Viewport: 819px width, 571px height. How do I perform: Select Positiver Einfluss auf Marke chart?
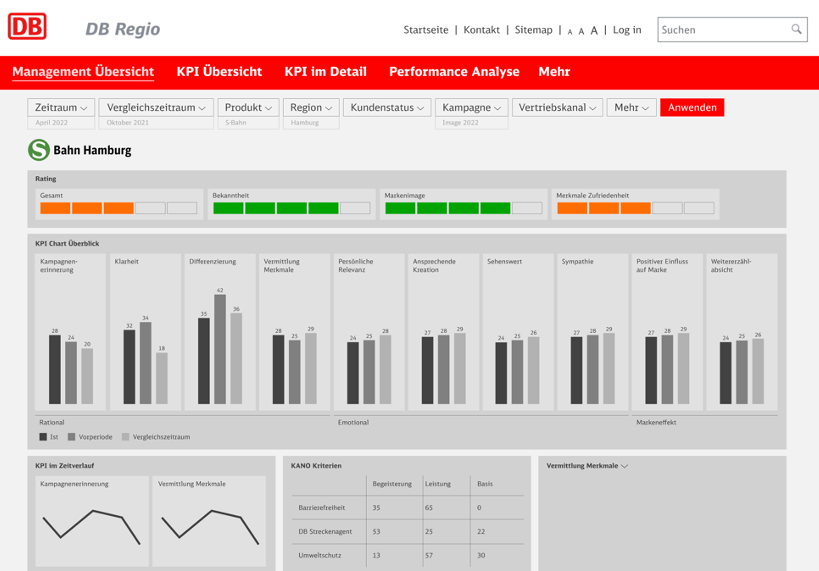(x=667, y=332)
